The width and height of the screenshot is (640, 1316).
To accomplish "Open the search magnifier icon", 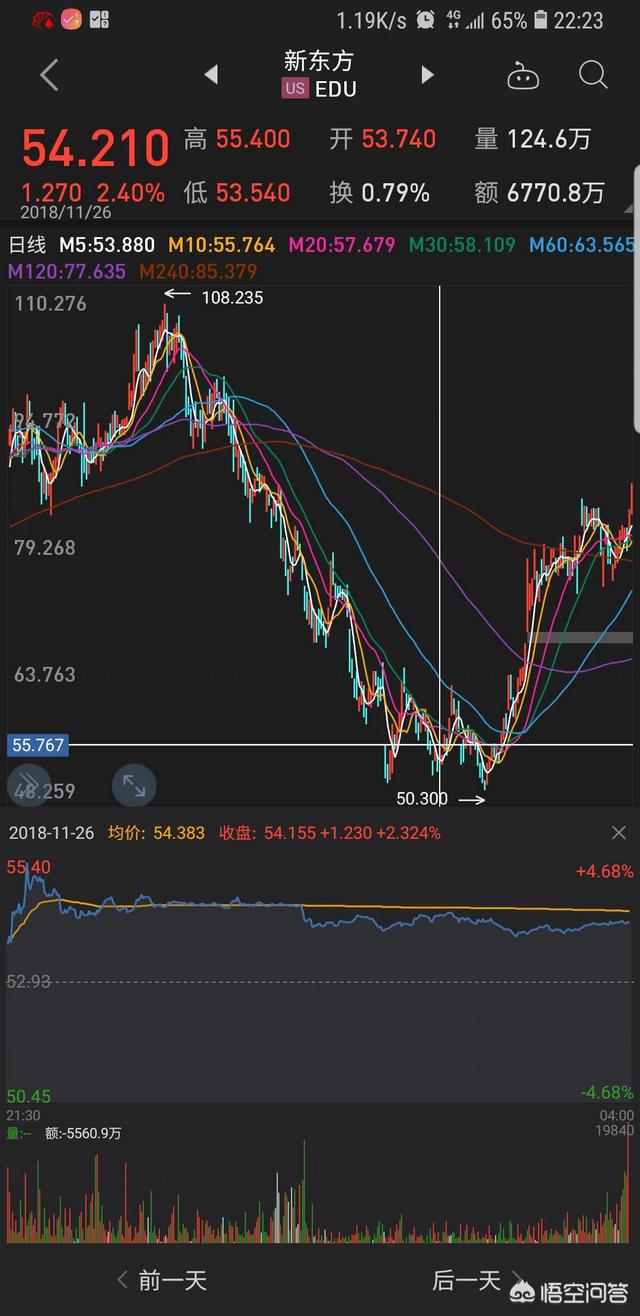I will coord(593,75).
